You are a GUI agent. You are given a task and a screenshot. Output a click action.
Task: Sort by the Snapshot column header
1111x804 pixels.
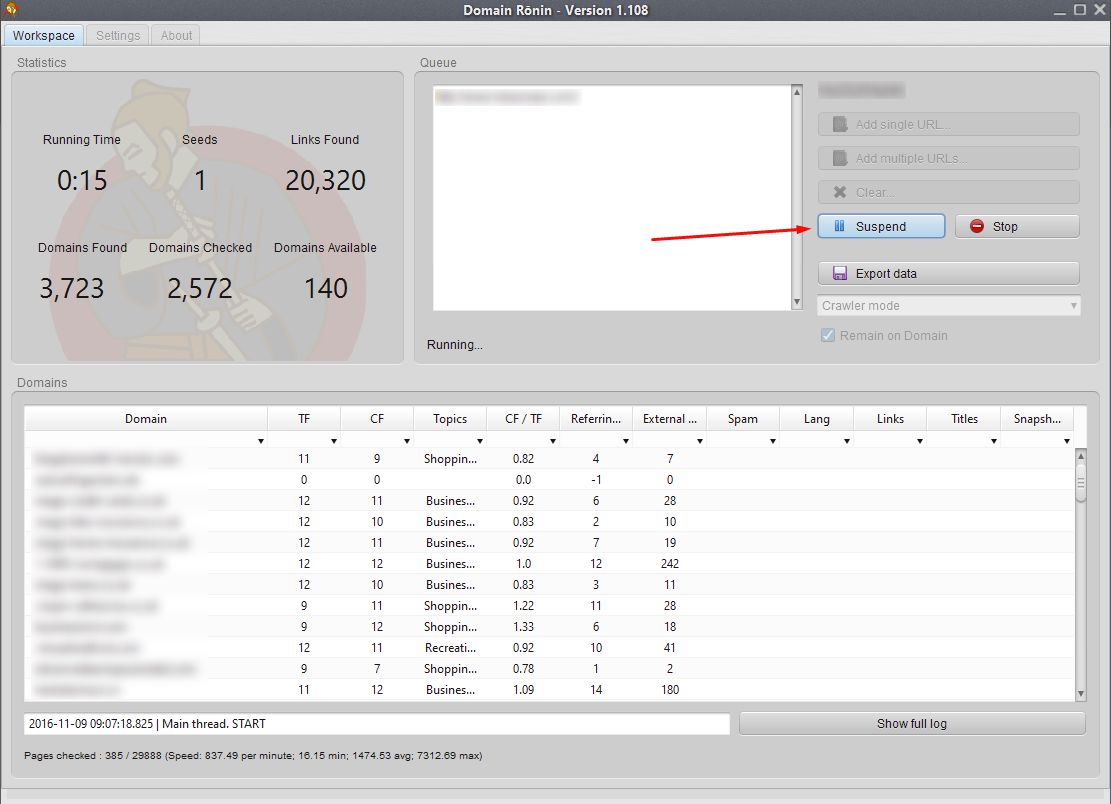click(1037, 419)
